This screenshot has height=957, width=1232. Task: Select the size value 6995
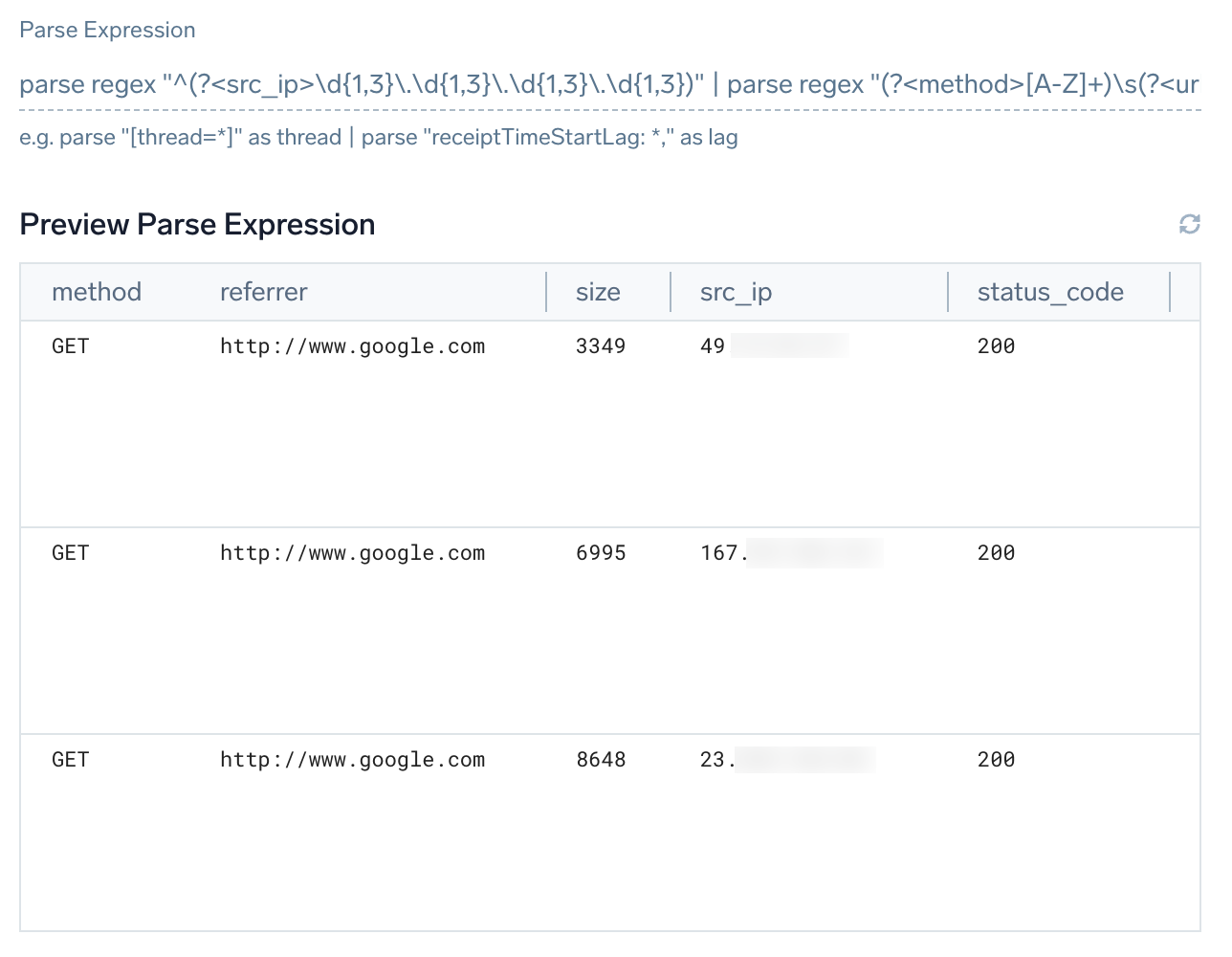click(601, 553)
